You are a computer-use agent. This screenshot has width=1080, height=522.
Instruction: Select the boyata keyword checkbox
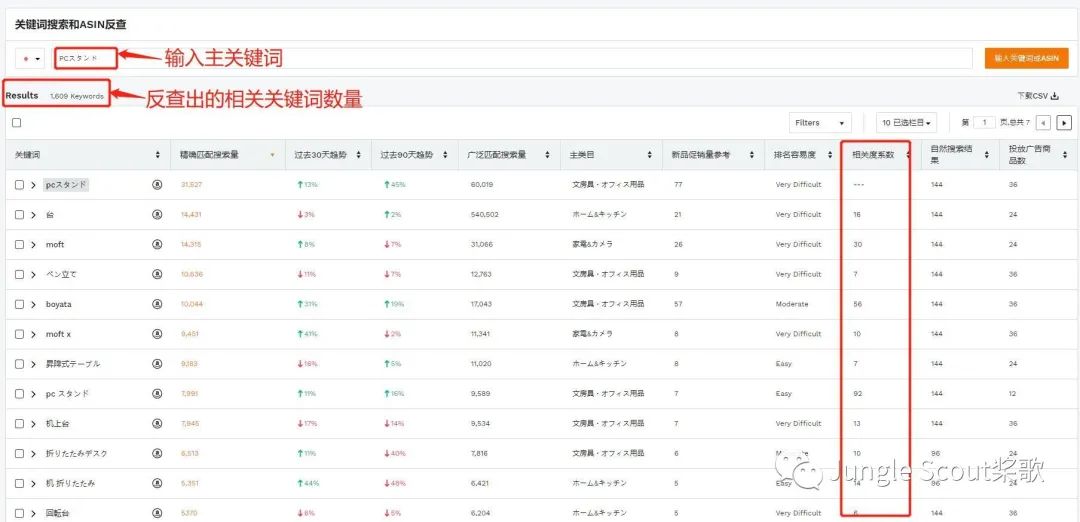pyautogui.click(x=19, y=304)
